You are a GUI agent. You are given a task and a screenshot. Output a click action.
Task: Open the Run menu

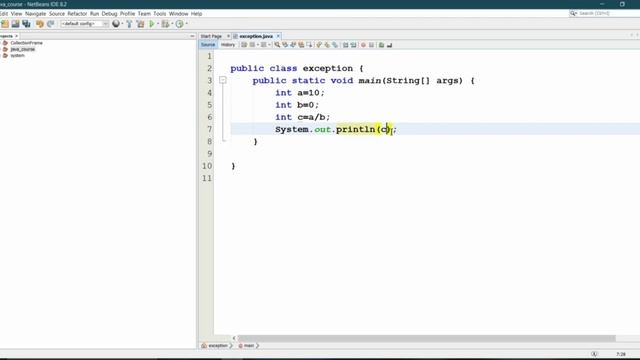(94, 14)
